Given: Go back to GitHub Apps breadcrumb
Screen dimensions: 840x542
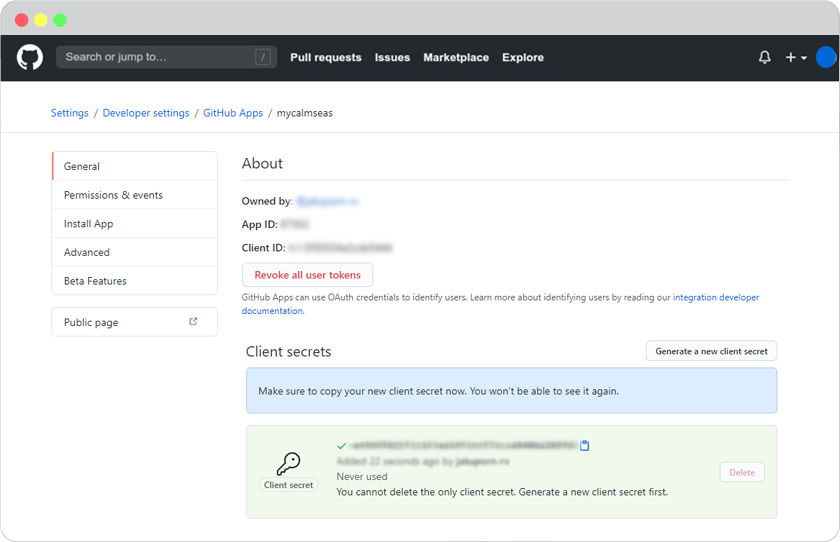Looking at the screenshot, I should (x=232, y=113).
